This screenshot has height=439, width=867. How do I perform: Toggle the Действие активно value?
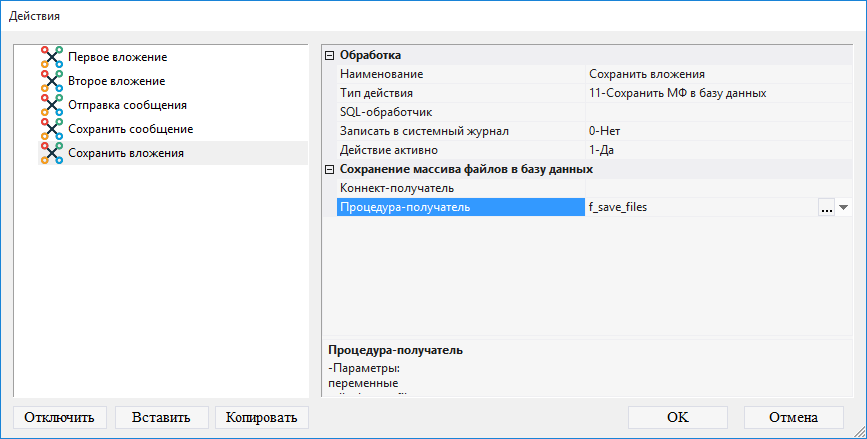[x=715, y=150]
